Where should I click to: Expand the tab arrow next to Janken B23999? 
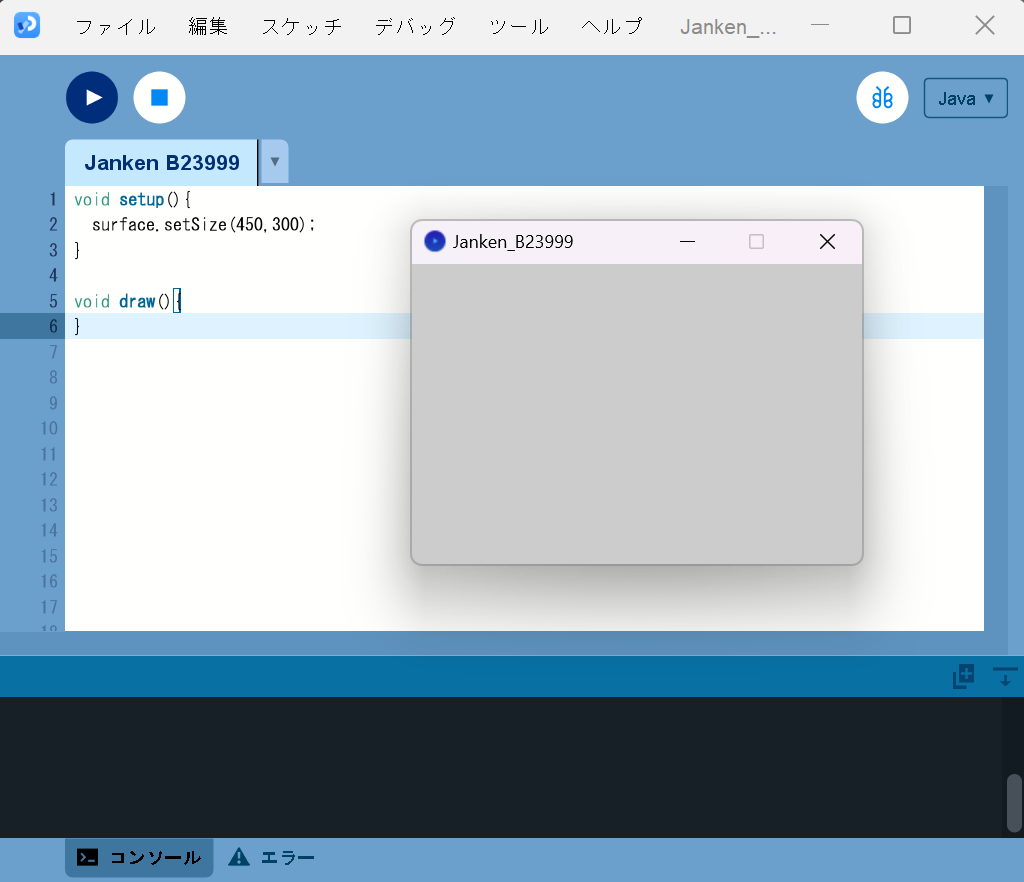(274, 162)
